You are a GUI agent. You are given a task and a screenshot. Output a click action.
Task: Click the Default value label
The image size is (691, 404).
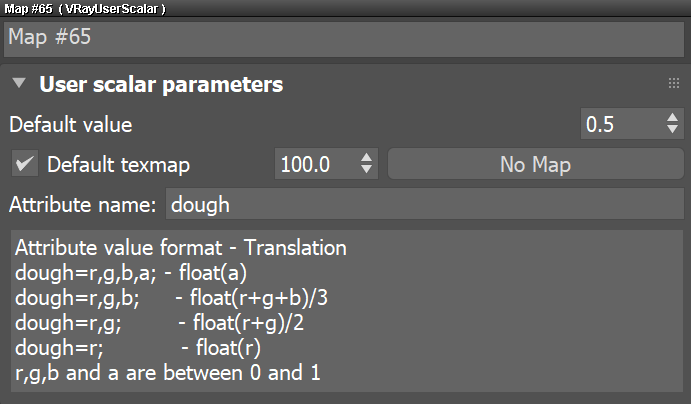[71, 125]
